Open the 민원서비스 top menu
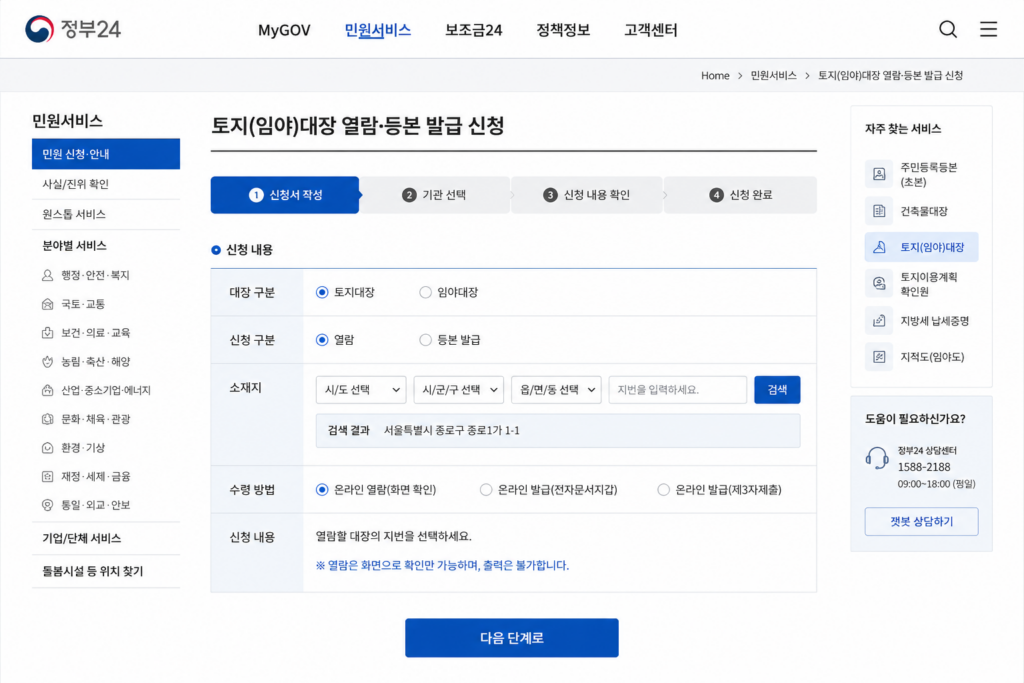Image resolution: width=1024 pixels, height=683 pixels. pyautogui.click(x=377, y=30)
